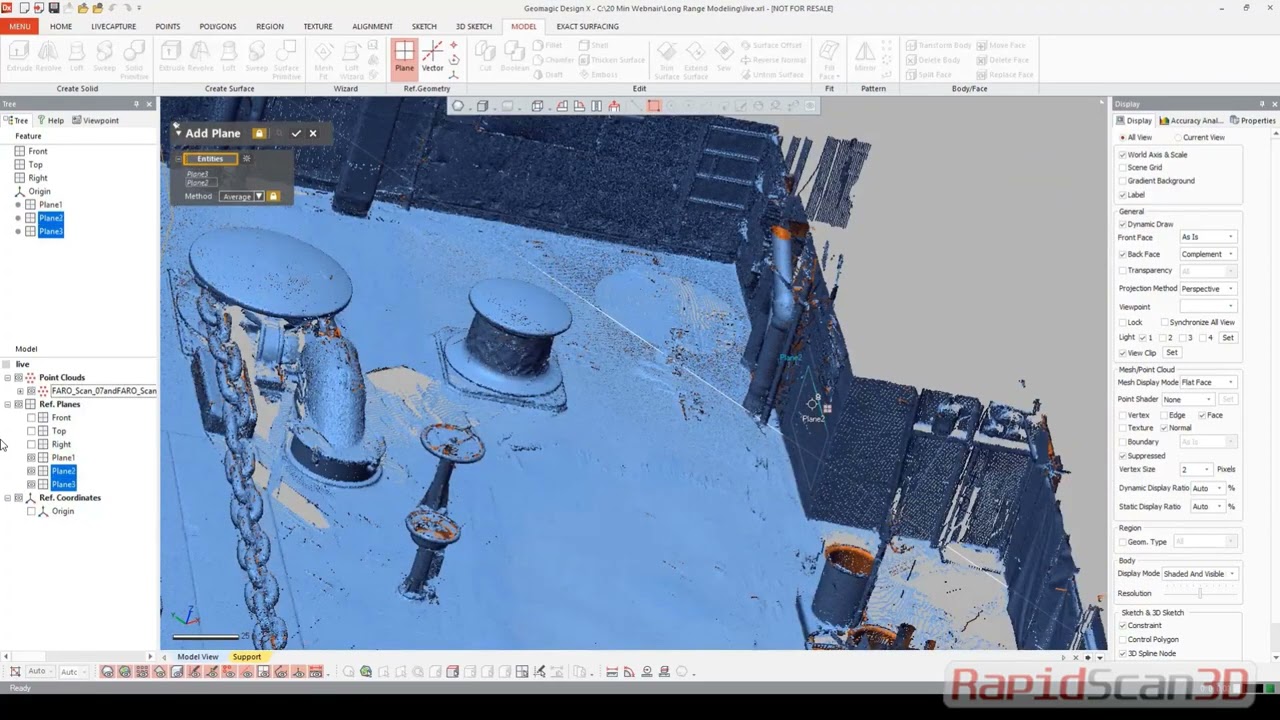Image resolution: width=1280 pixels, height=720 pixels.
Task: Open the Mesh Display Mode dropdown
Action: [1208, 382]
